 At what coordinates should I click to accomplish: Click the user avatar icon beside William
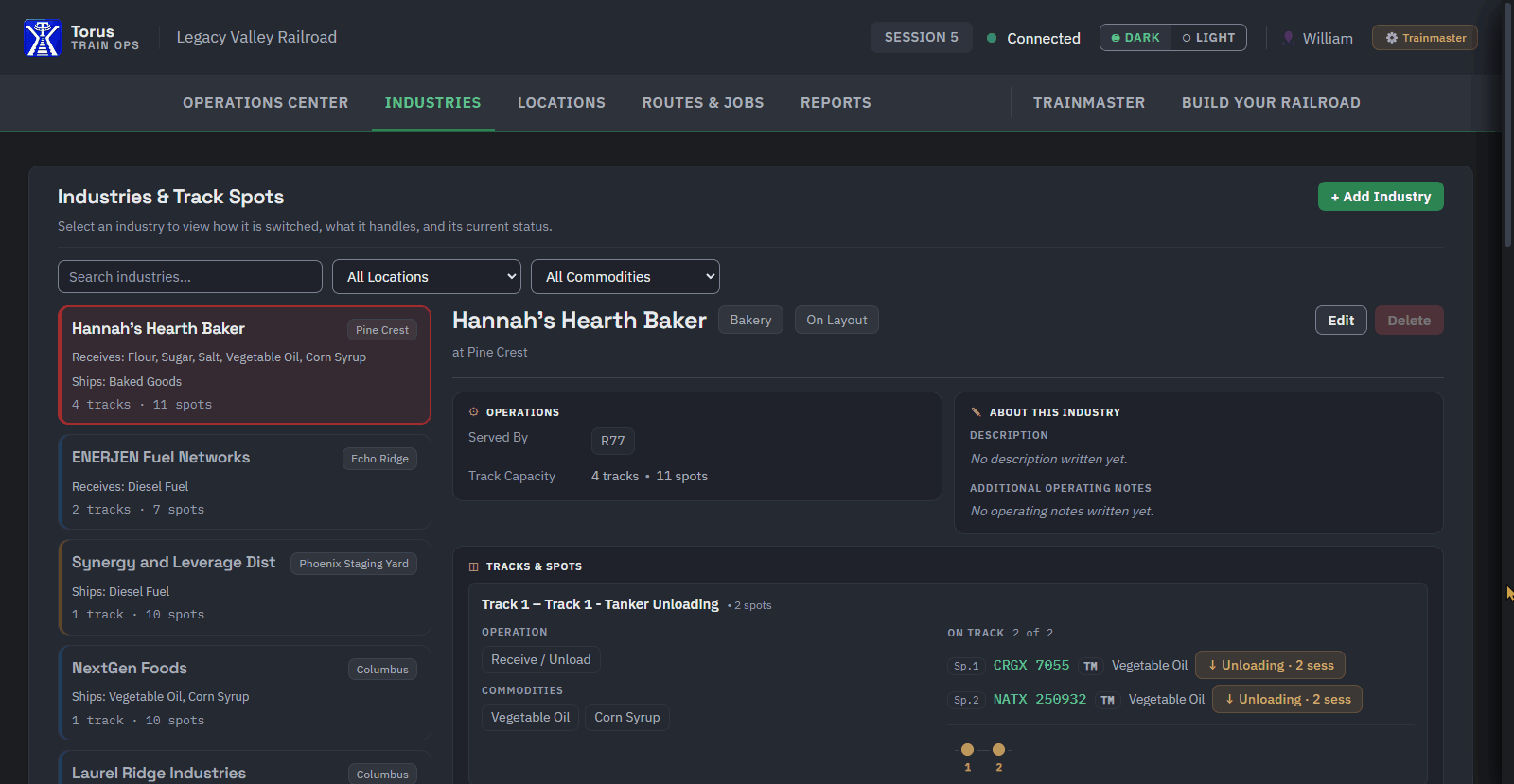[x=1288, y=38]
